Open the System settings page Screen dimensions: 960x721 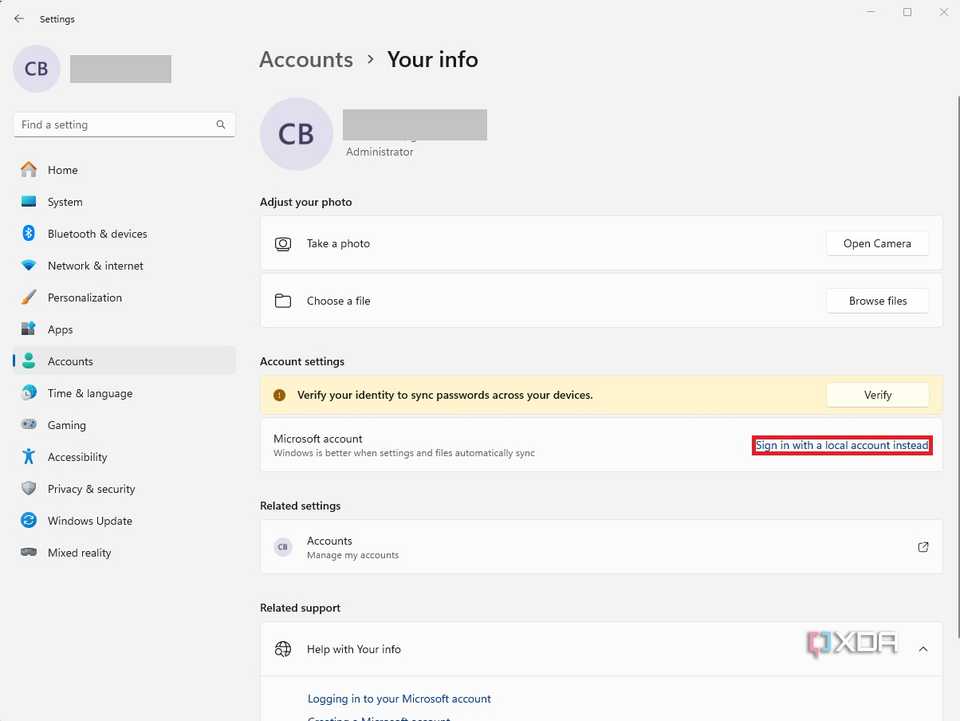point(65,202)
